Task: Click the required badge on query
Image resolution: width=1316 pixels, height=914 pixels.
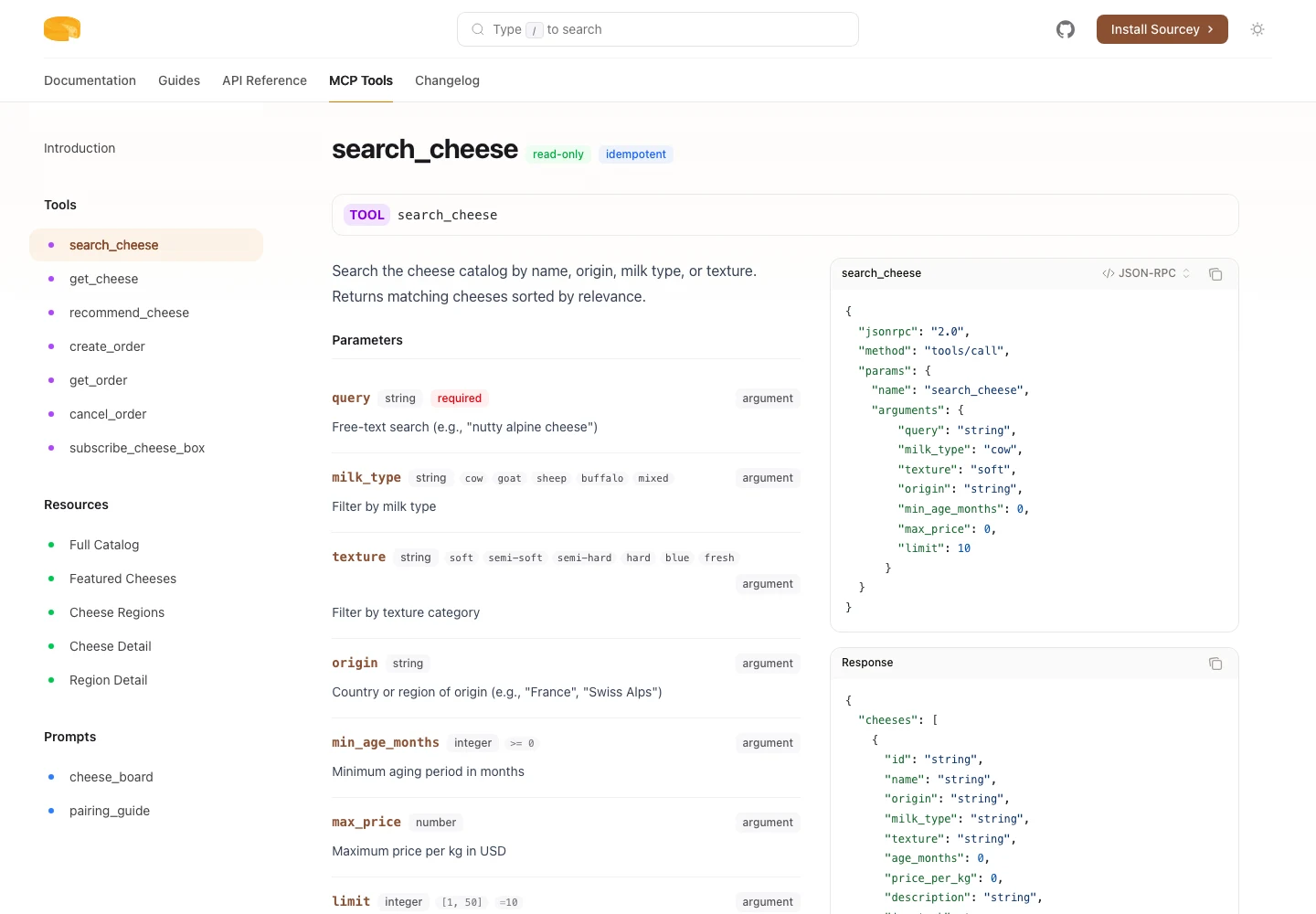Action: (x=460, y=399)
